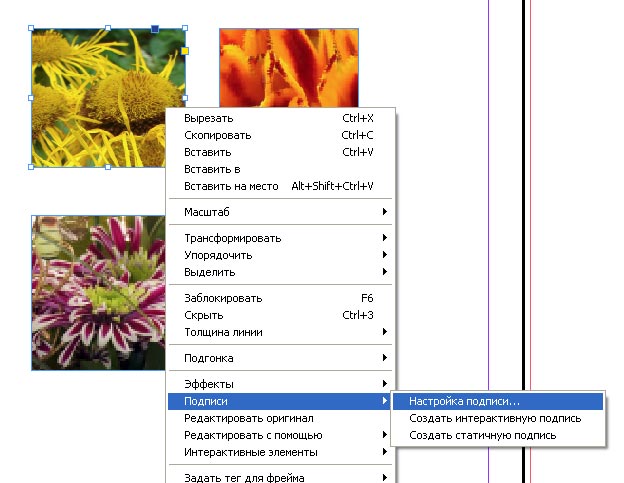Screen dimensions: 624x483
Task: Open Интерактивные элементы submenu
Action: tap(280, 452)
